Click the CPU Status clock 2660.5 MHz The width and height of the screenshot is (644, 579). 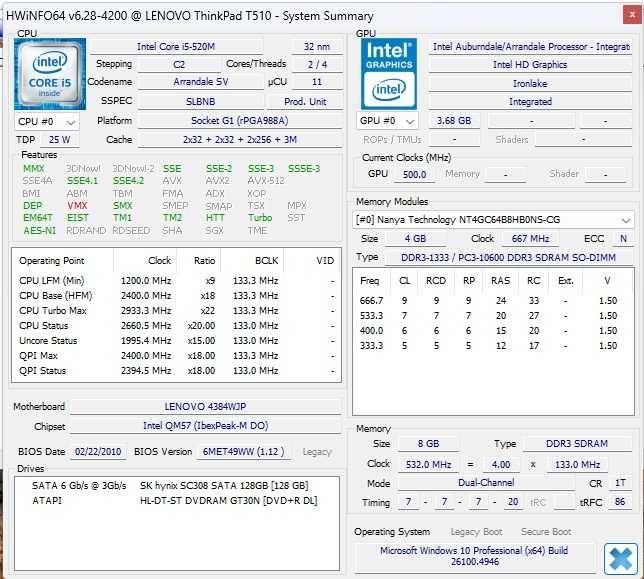tap(146, 326)
